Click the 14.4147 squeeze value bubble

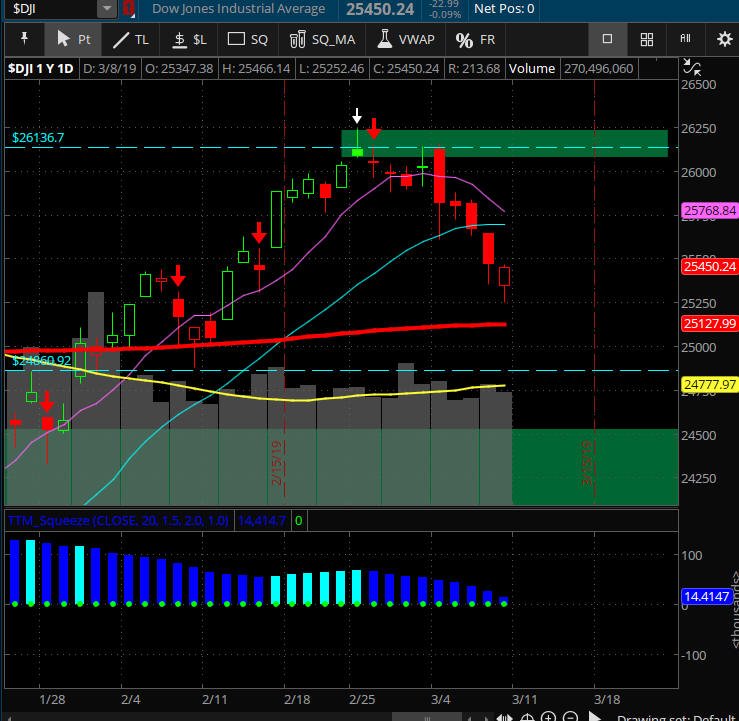click(706, 597)
